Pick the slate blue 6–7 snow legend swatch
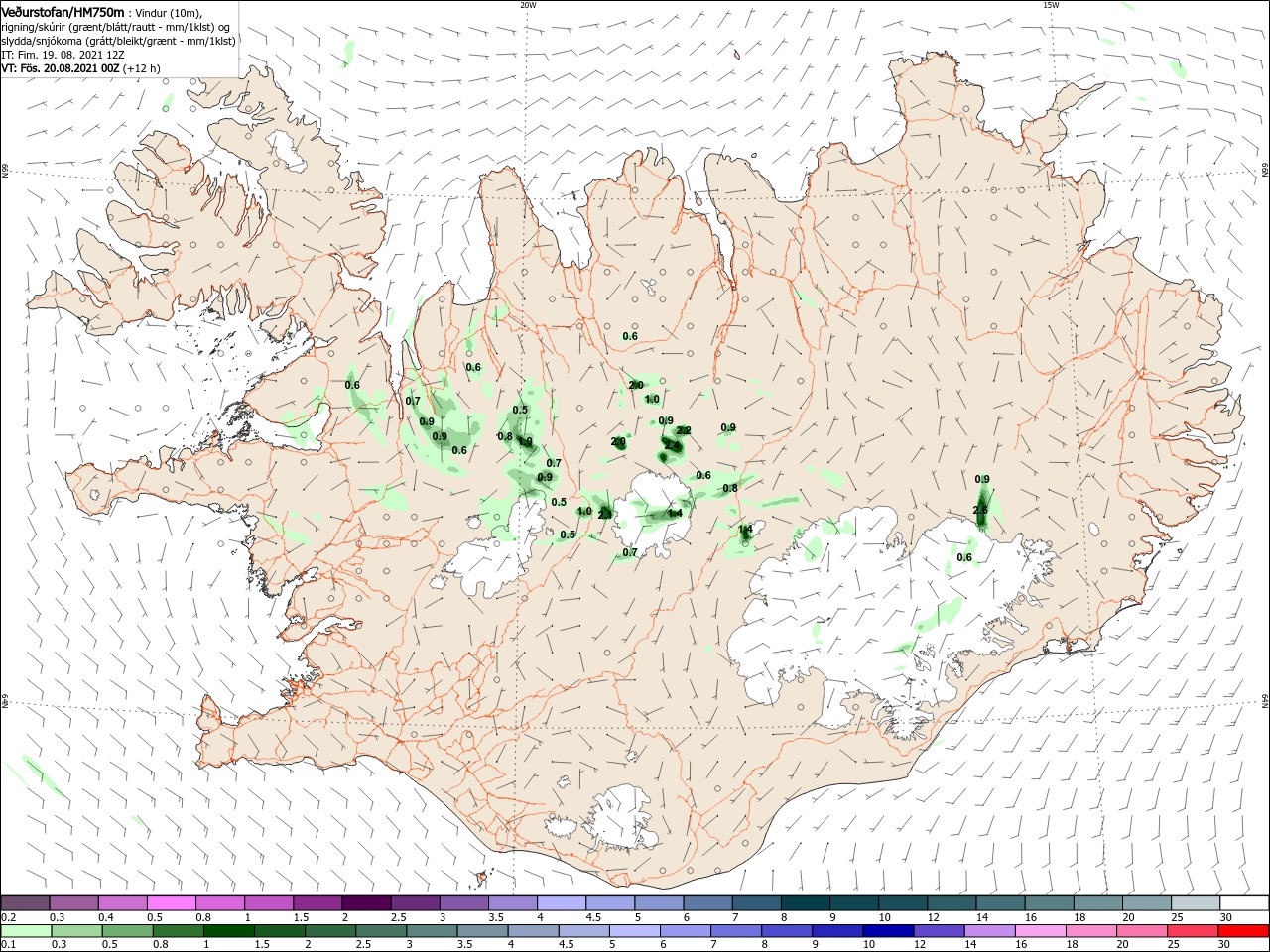The width and height of the screenshot is (1270, 952). coord(708,903)
